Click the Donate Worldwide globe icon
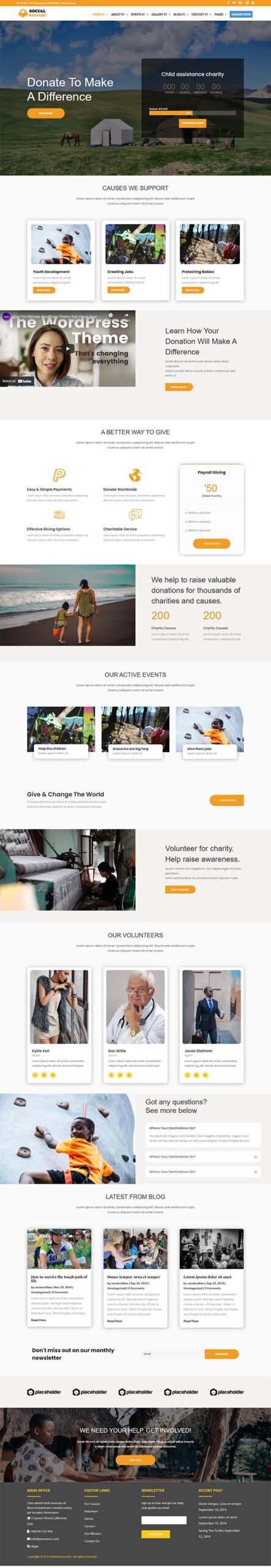Image resolution: width=271 pixels, height=1568 pixels. click(x=135, y=475)
